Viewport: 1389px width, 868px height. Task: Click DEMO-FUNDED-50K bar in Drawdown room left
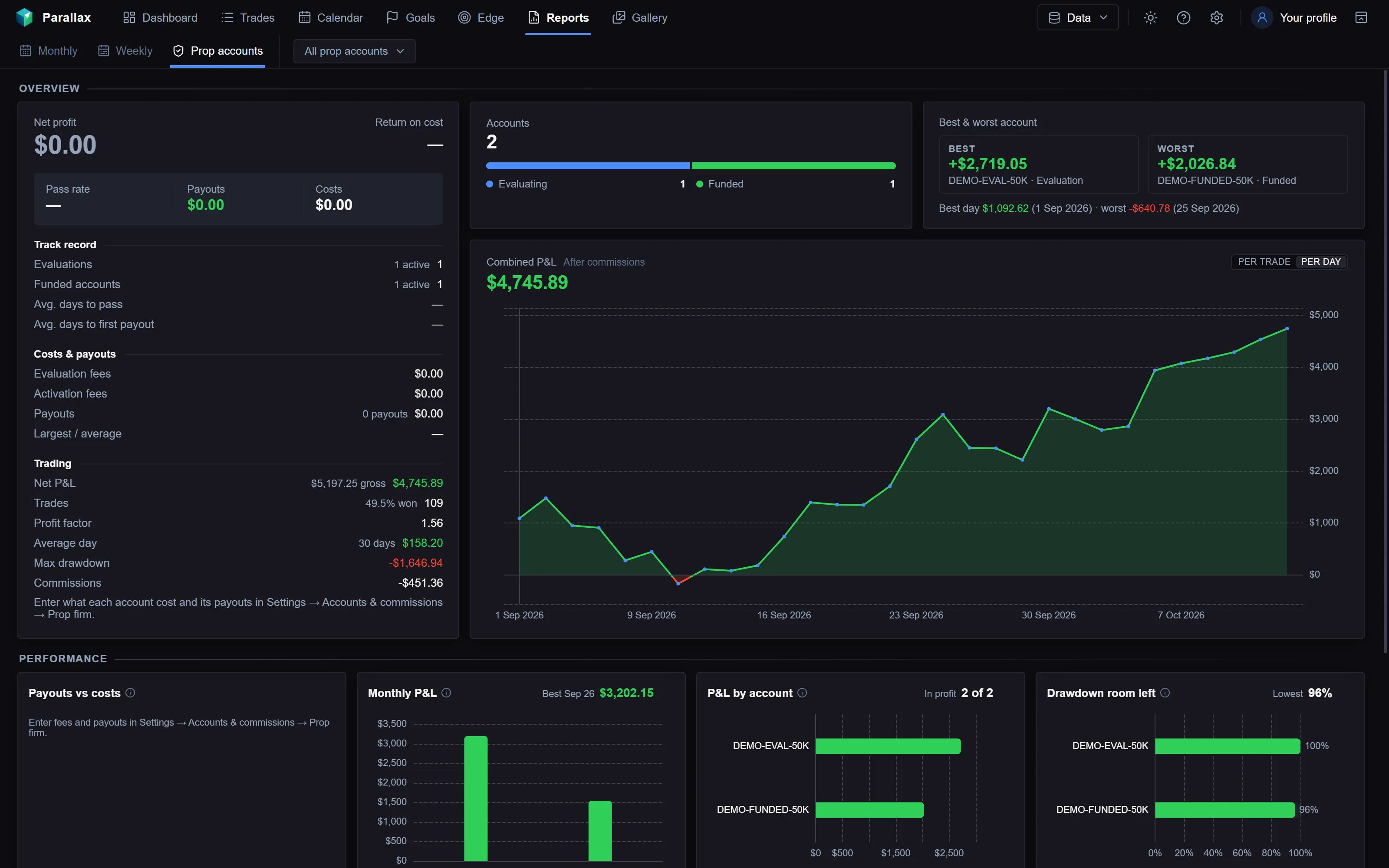pos(1225,809)
